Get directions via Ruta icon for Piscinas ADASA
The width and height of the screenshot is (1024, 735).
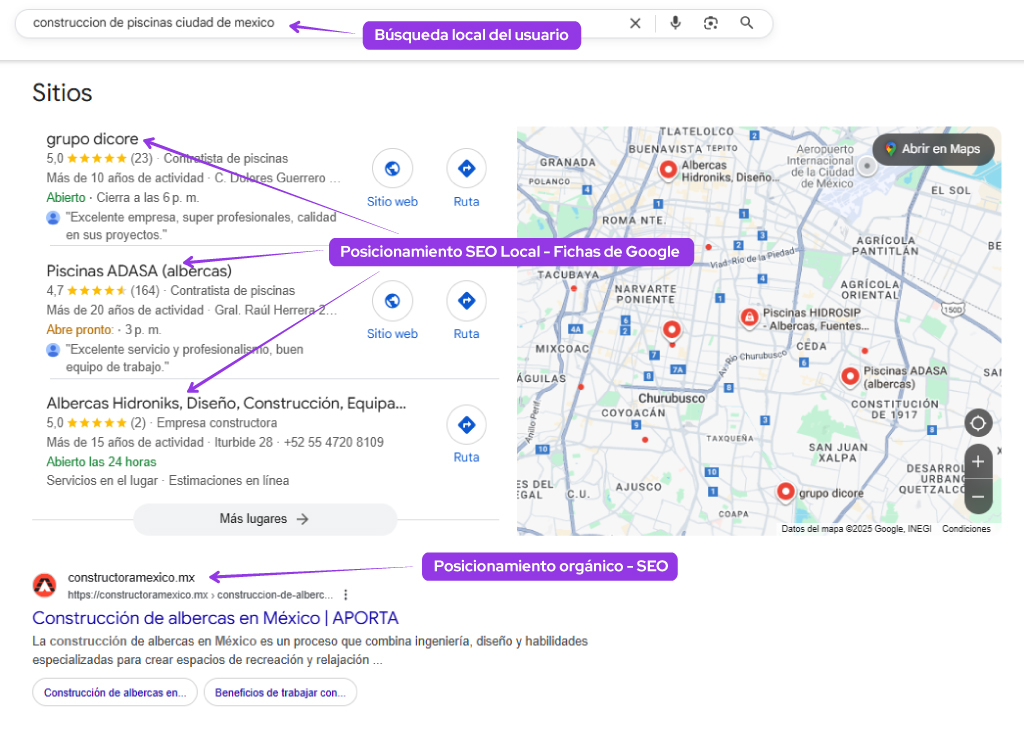pos(466,300)
